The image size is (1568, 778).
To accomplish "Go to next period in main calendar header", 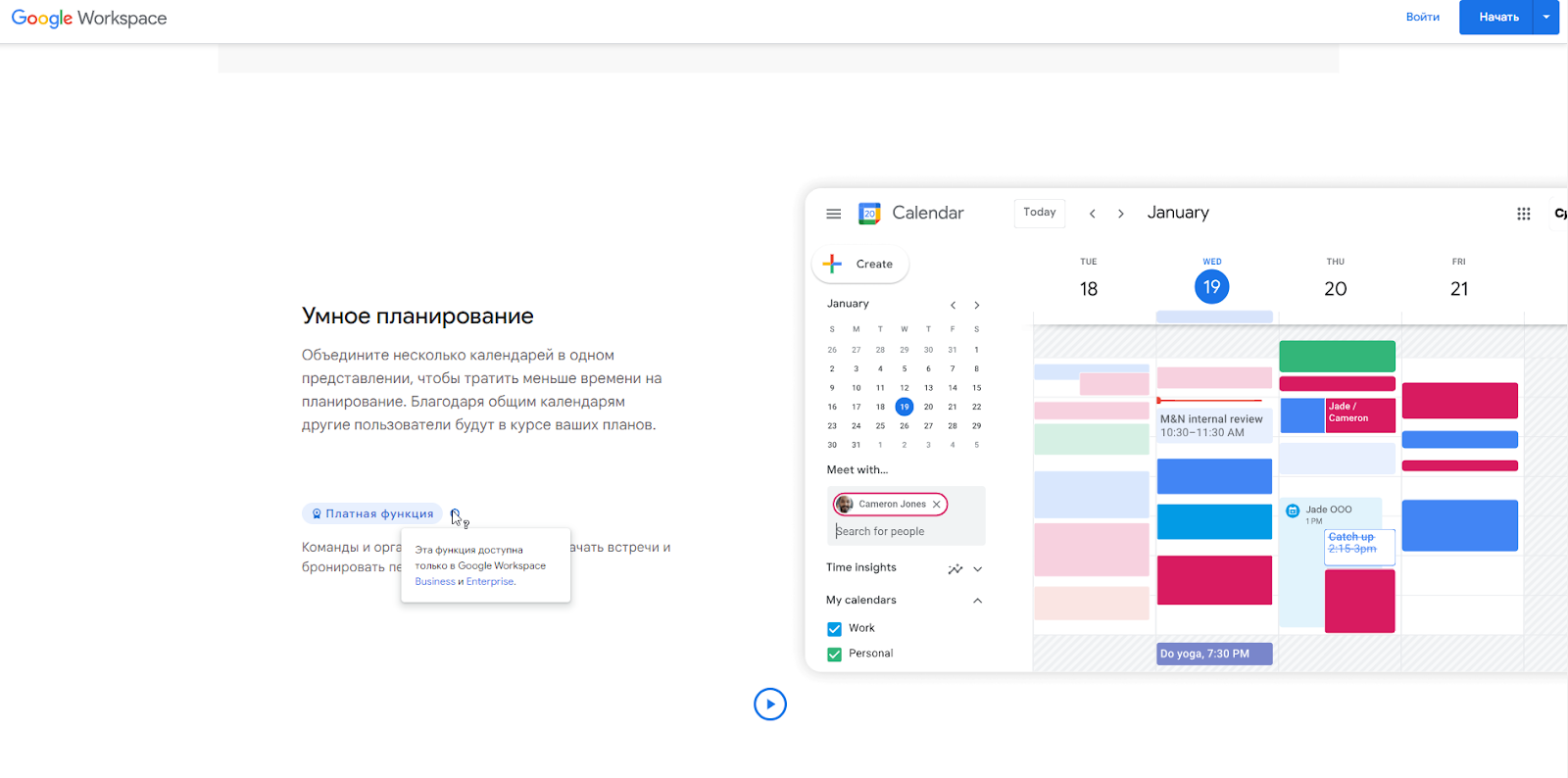I will pos(1121,214).
